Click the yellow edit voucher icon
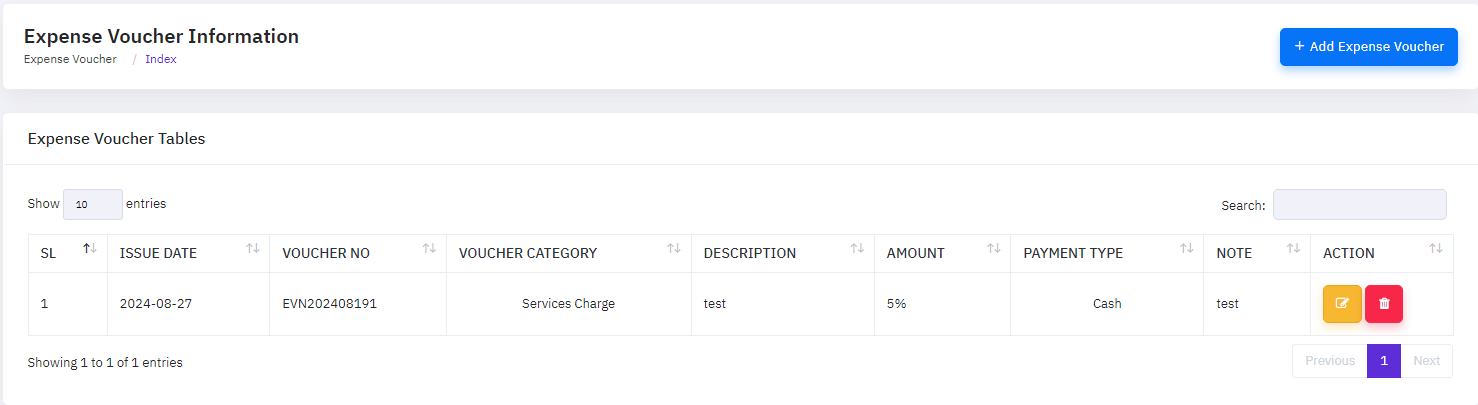Viewport: 1478px width, 405px height. pos(1342,304)
